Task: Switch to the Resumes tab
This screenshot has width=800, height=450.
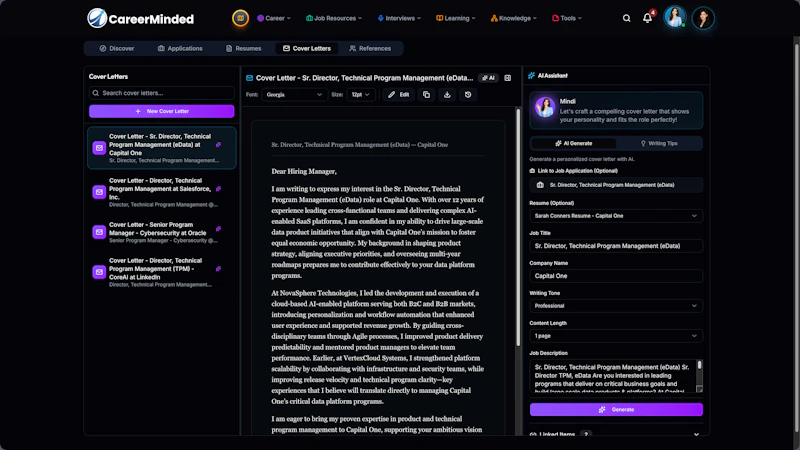Action: [243, 48]
